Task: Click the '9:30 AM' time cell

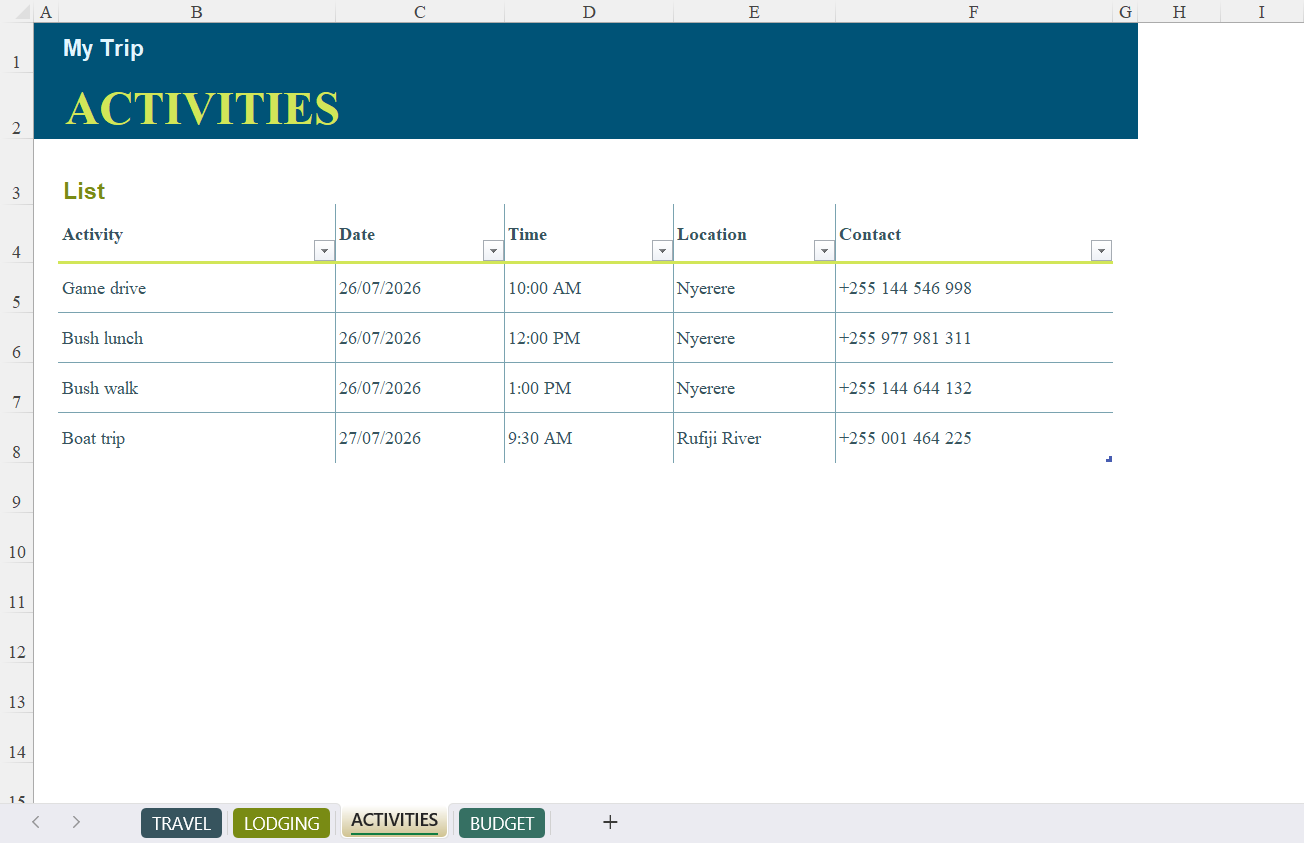Action: [x=589, y=438]
